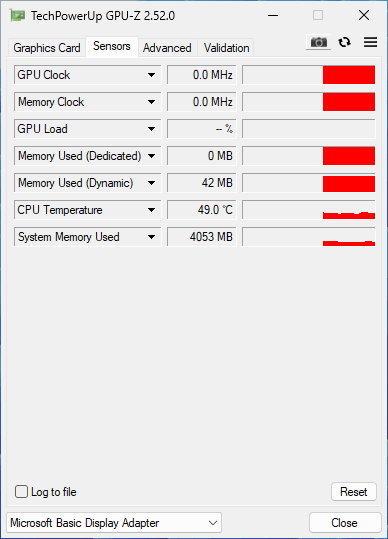Click the refresh arrows icon
The image size is (388, 539).
pos(344,42)
